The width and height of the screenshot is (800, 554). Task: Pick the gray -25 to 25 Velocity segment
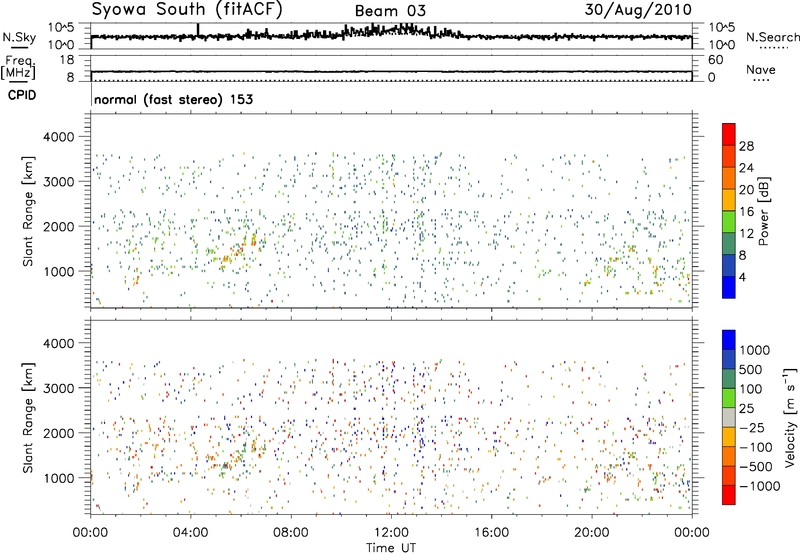[x=729, y=418]
